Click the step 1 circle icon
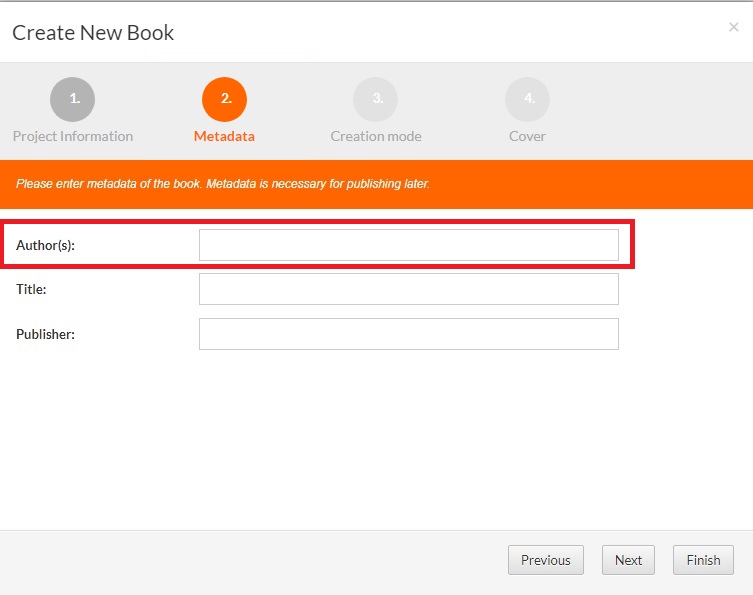This screenshot has width=753, height=595. coord(72,99)
